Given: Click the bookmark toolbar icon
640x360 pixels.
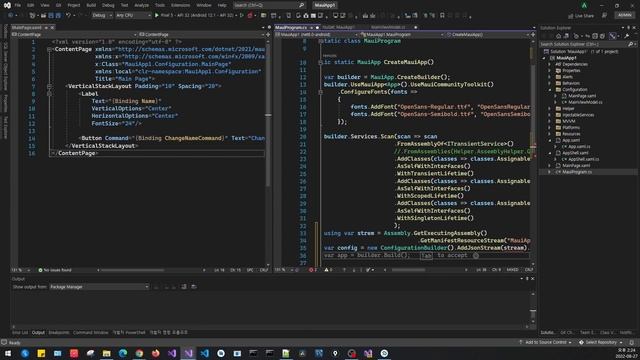Looking at the screenshot, I should 442,16.
